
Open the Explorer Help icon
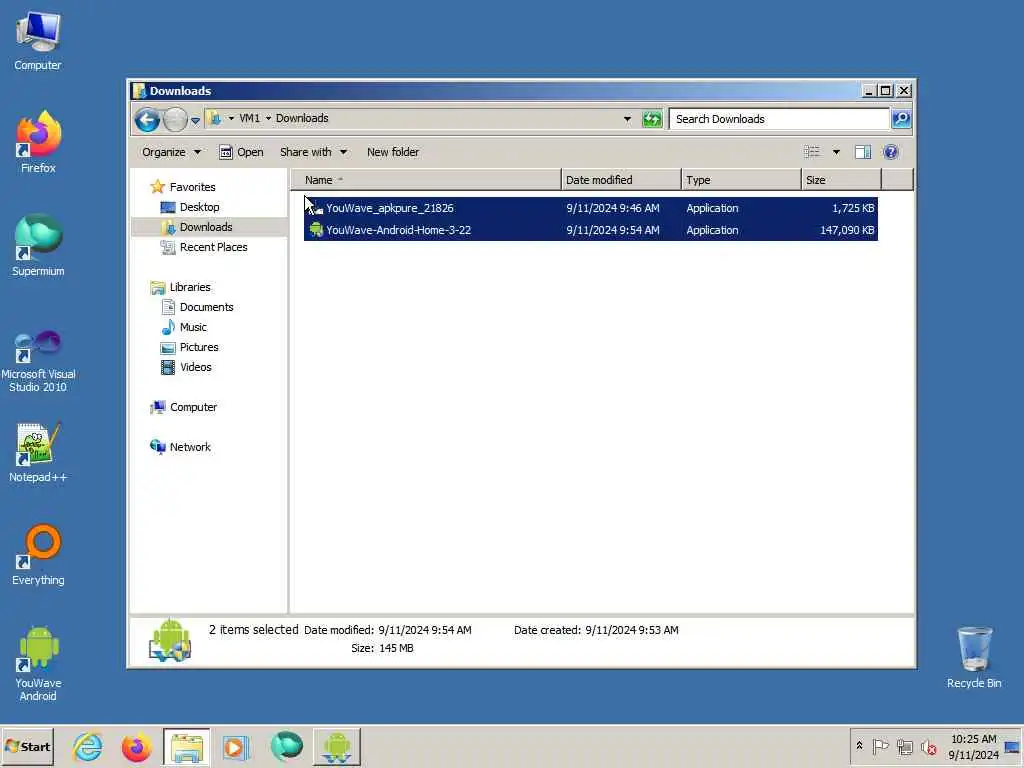[x=891, y=152]
